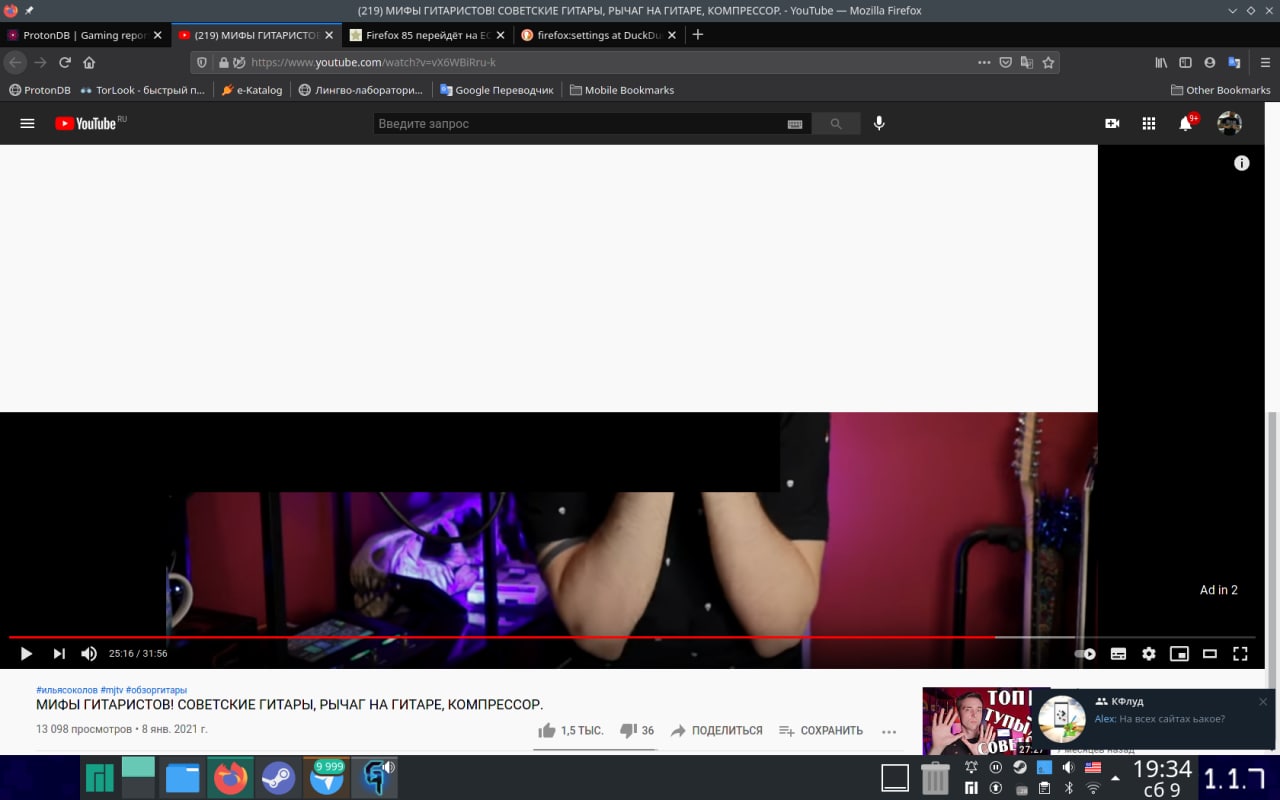Open the trash bin in panel

coord(935,778)
